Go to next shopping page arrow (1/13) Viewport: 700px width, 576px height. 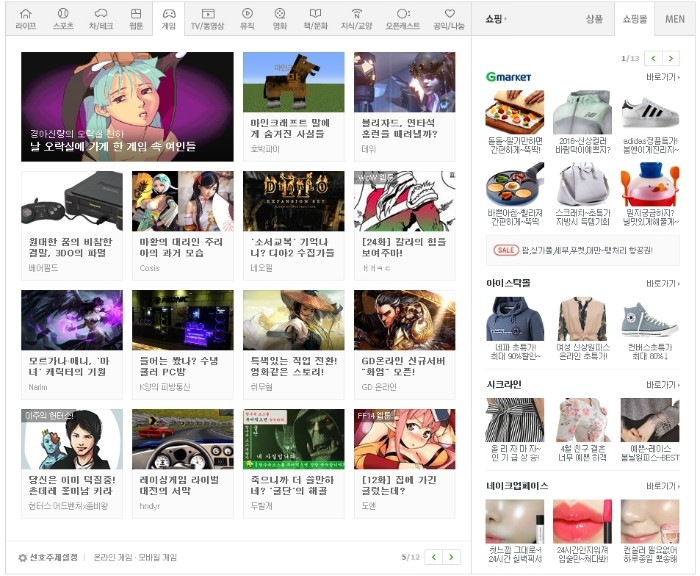671,58
